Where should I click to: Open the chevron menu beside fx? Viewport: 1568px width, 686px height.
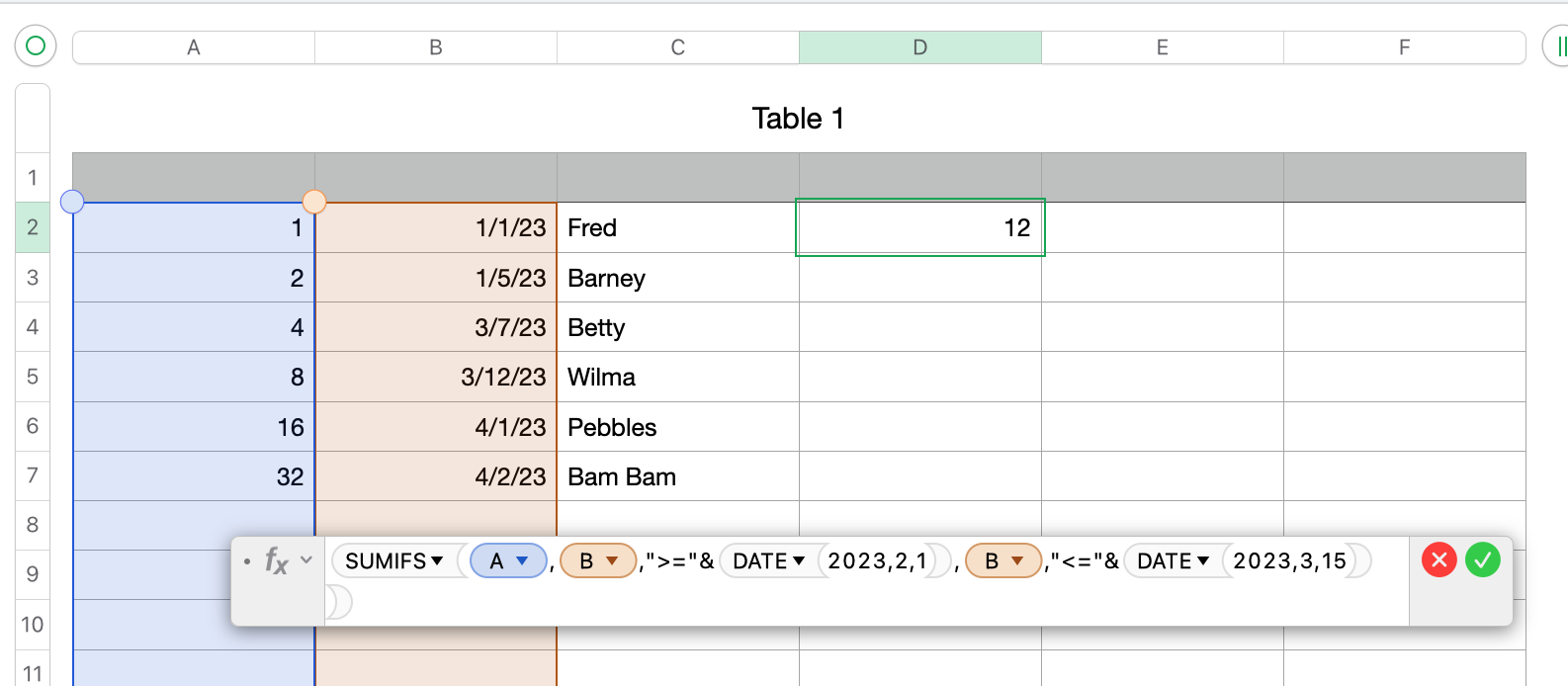[306, 560]
